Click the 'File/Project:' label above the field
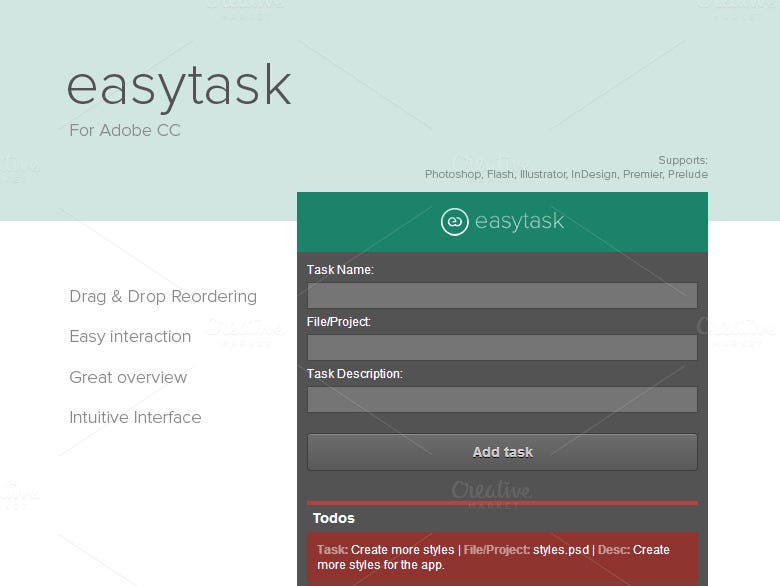The width and height of the screenshot is (780, 586). click(x=338, y=322)
